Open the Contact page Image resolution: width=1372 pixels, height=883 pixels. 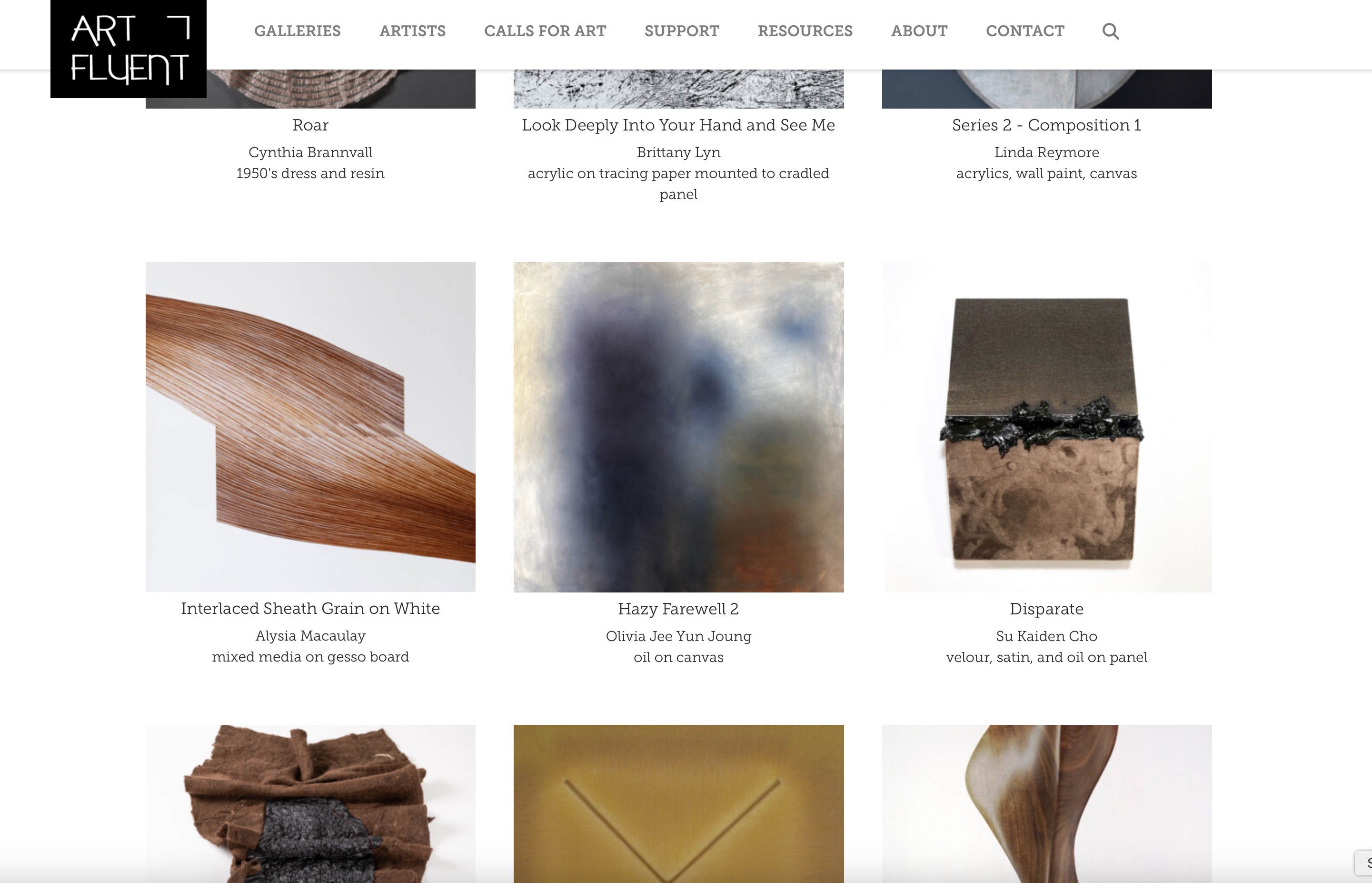click(1024, 31)
